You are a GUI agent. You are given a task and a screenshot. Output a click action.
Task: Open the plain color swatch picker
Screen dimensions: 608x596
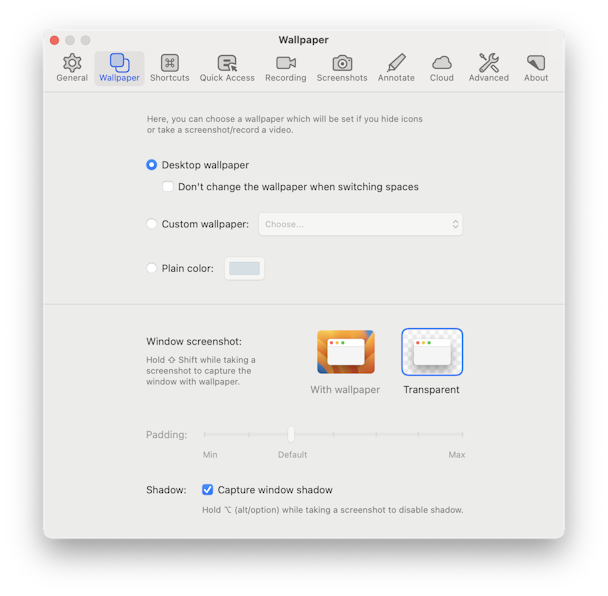244,268
